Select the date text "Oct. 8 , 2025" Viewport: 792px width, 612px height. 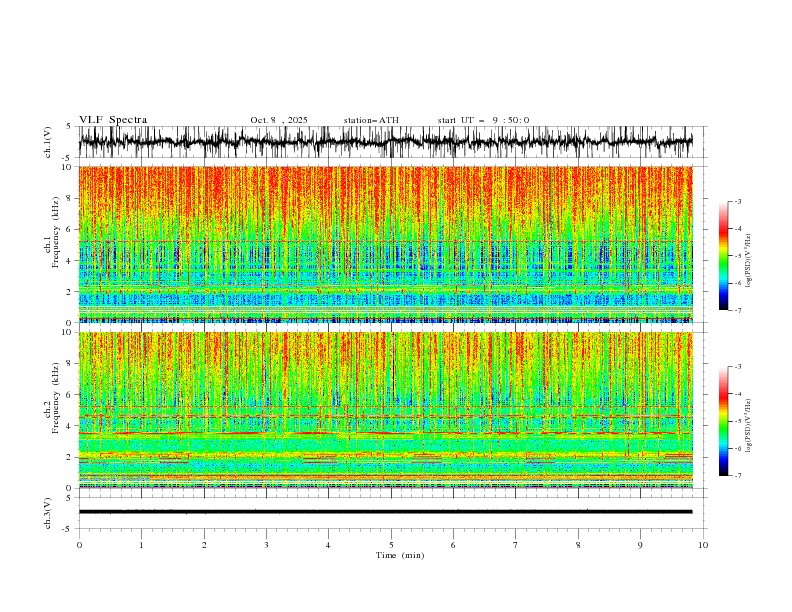279,120
